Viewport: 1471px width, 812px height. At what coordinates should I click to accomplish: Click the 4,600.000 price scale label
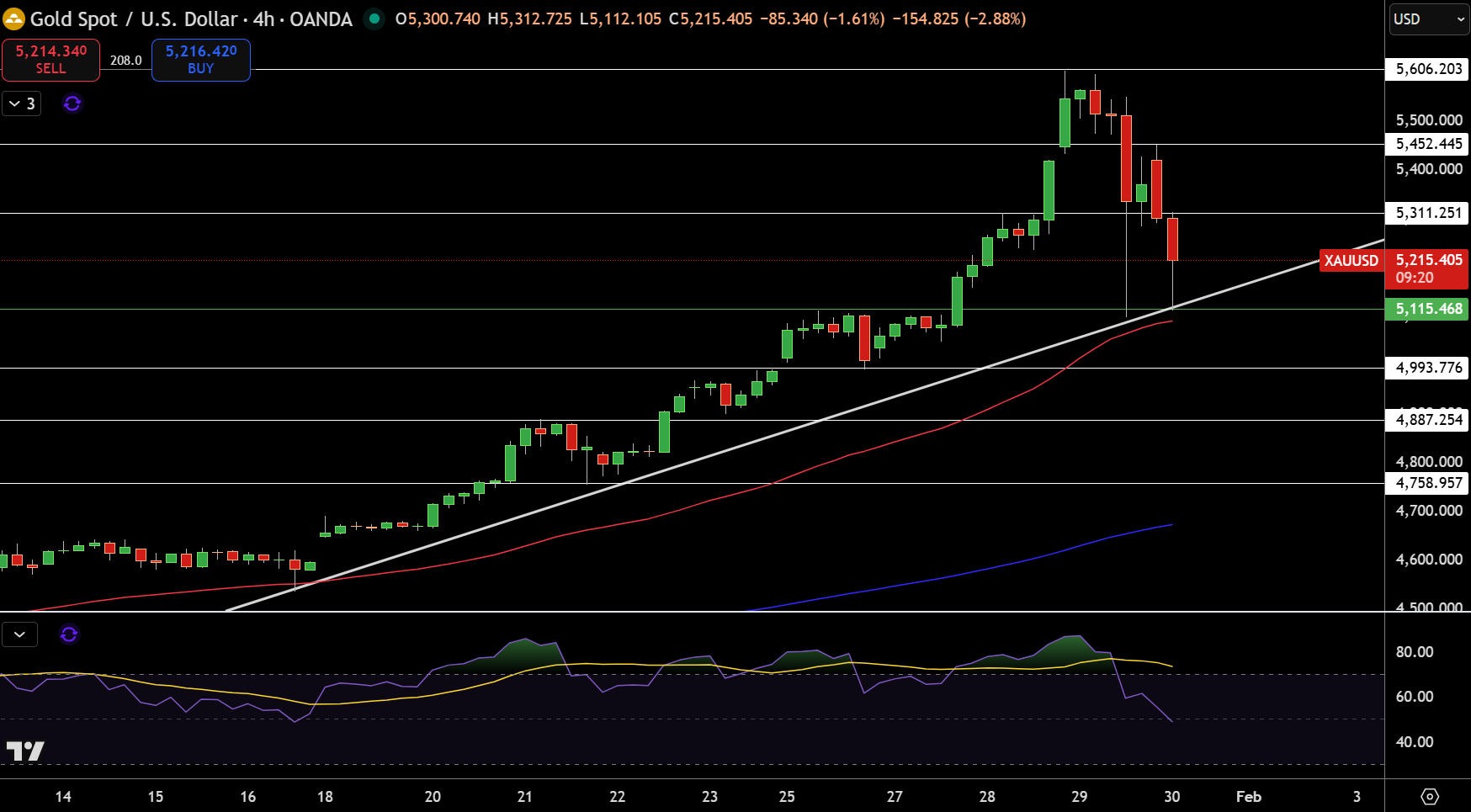(x=1429, y=560)
